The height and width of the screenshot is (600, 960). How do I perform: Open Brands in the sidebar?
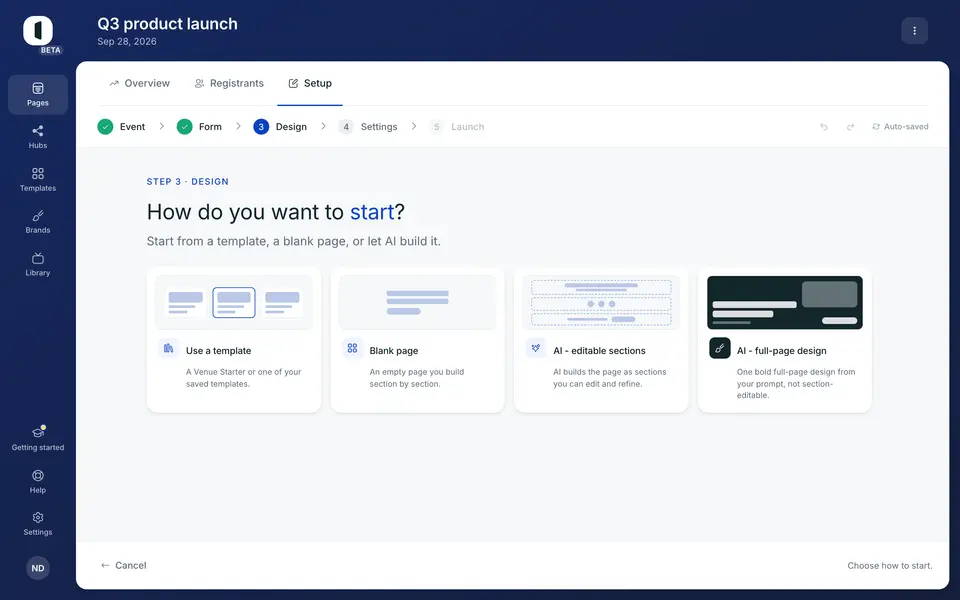38,222
